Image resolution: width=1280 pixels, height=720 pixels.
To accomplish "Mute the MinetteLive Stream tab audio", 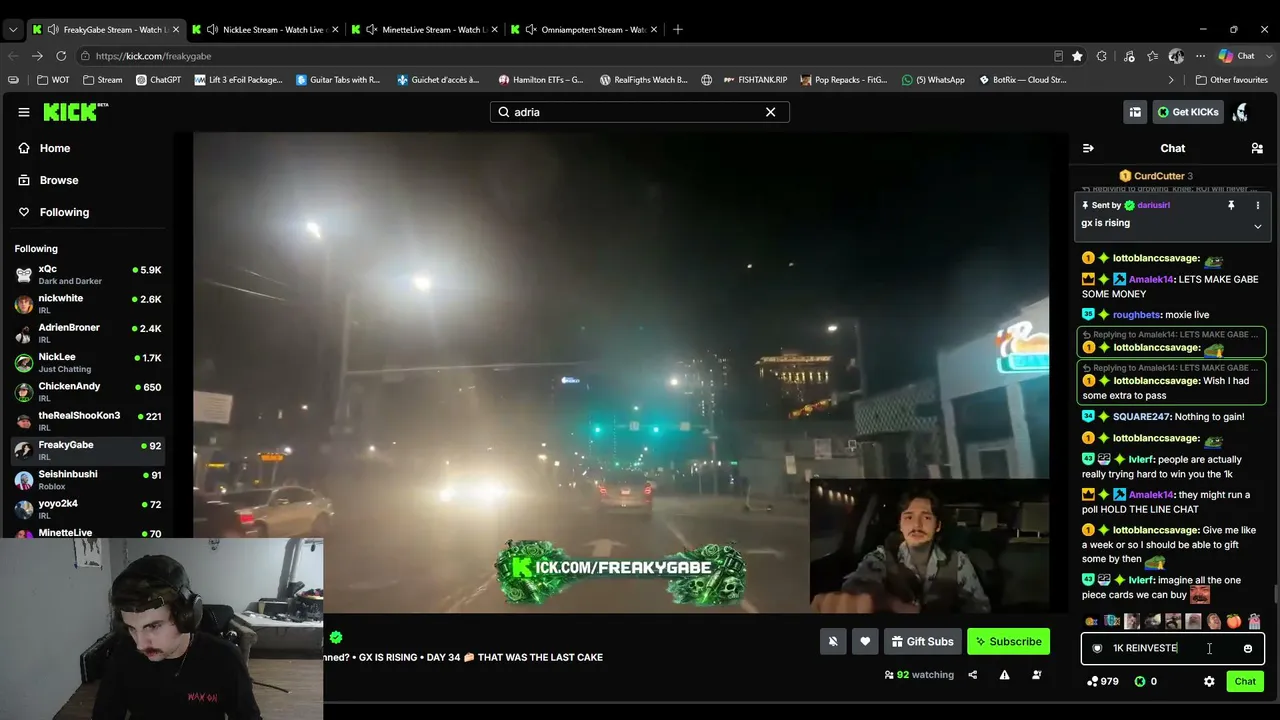I will (371, 29).
